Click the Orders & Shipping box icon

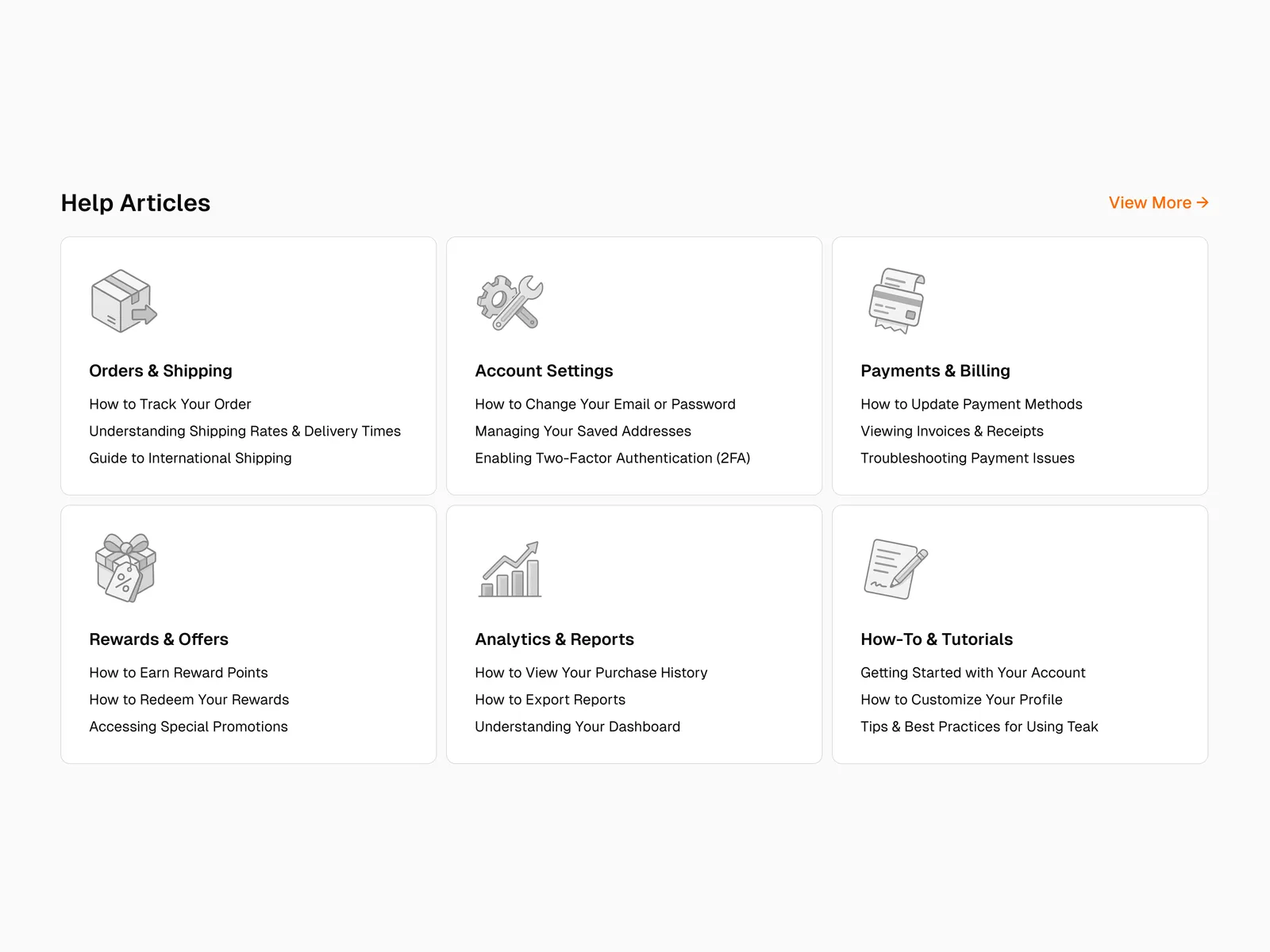(124, 301)
